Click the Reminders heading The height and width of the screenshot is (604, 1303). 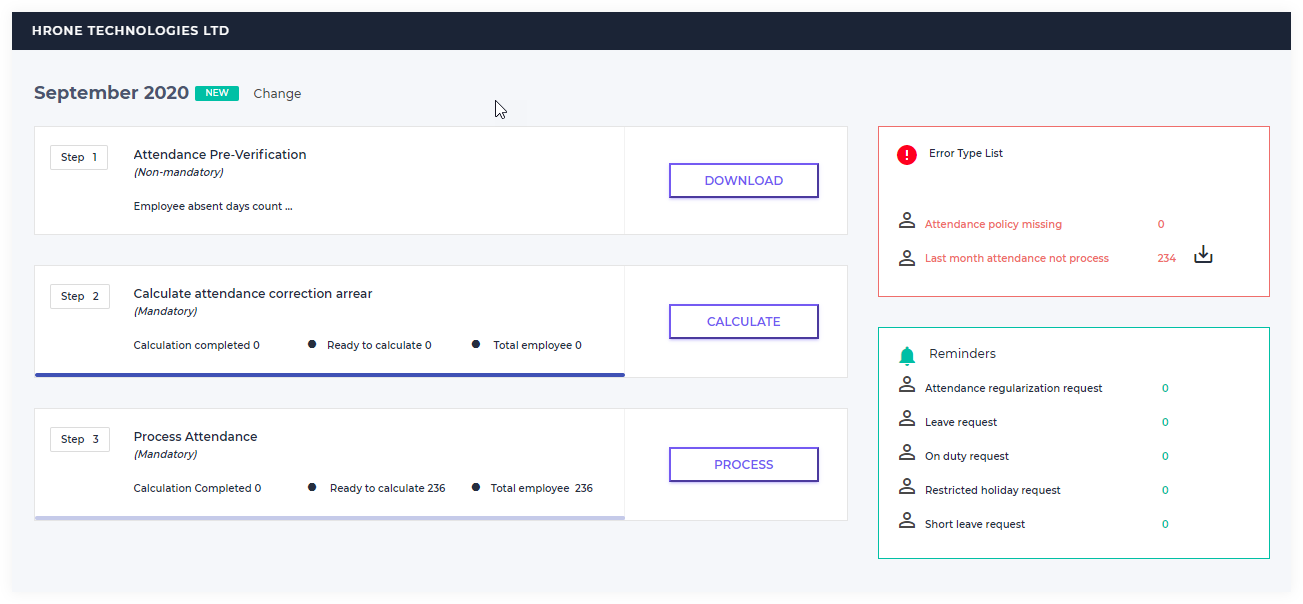click(x=962, y=354)
